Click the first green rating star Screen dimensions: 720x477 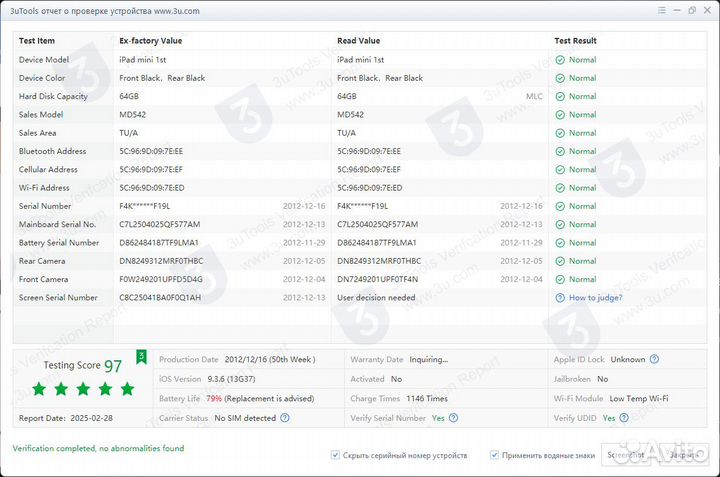tap(39, 388)
